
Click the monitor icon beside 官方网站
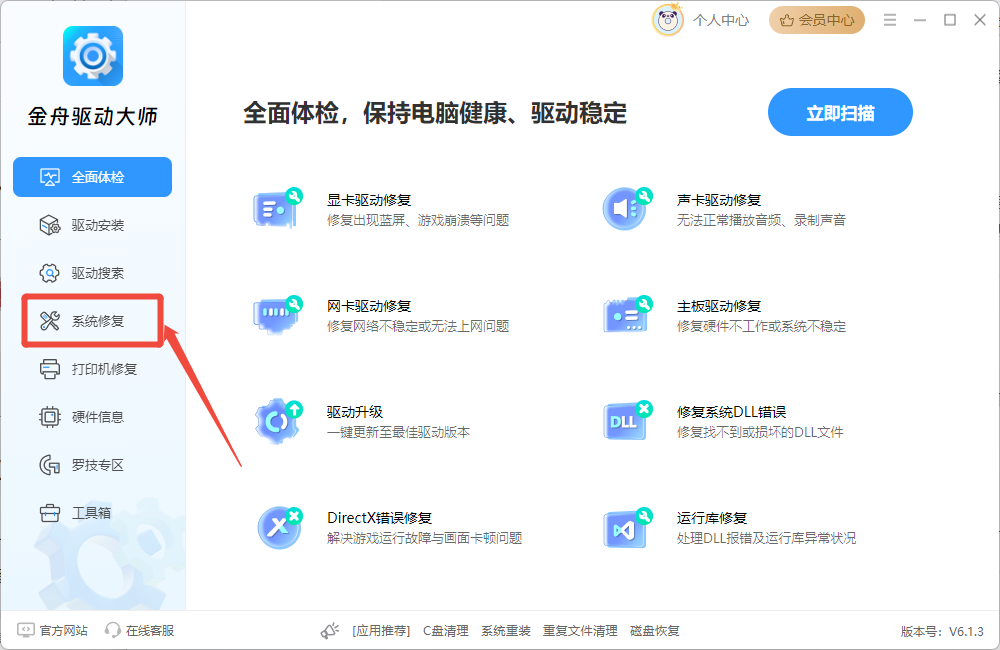[x=26, y=630]
